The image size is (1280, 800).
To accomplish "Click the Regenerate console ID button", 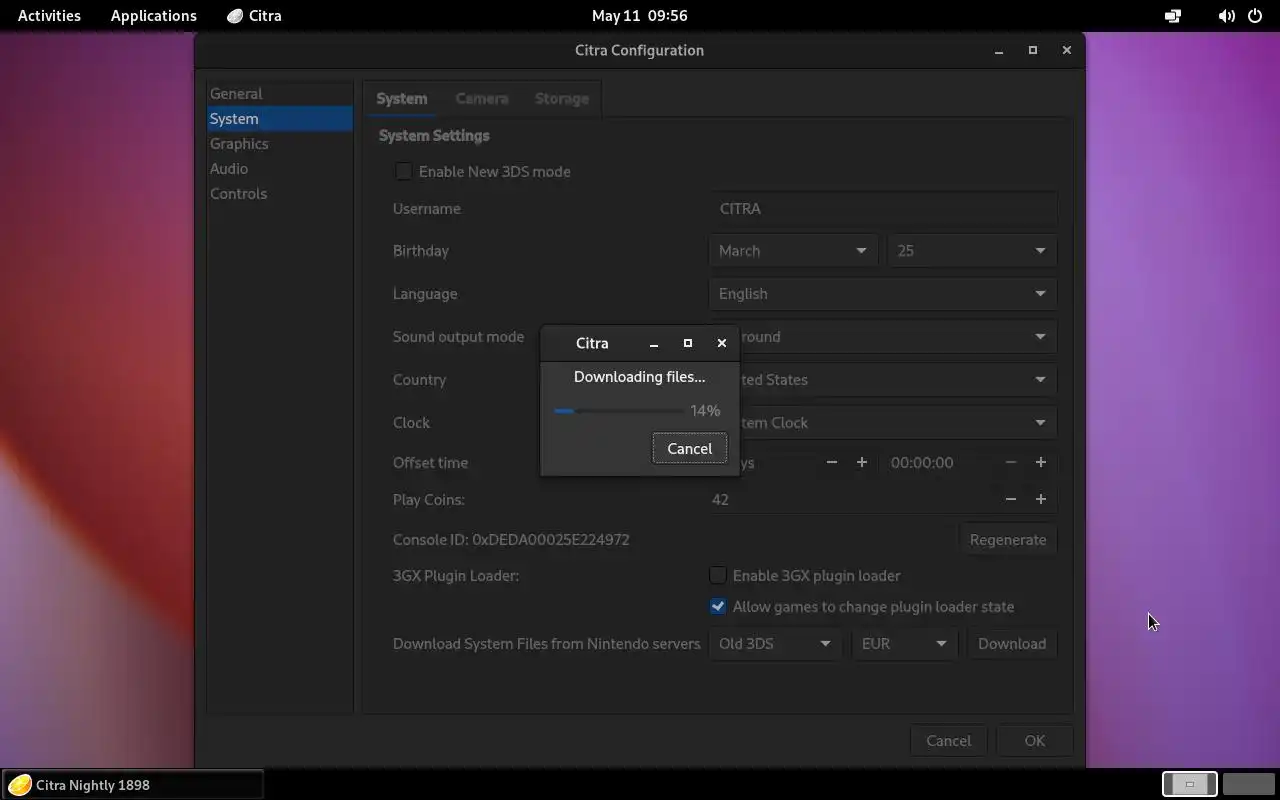I will pyautogui.click(x=1008, y=539).
